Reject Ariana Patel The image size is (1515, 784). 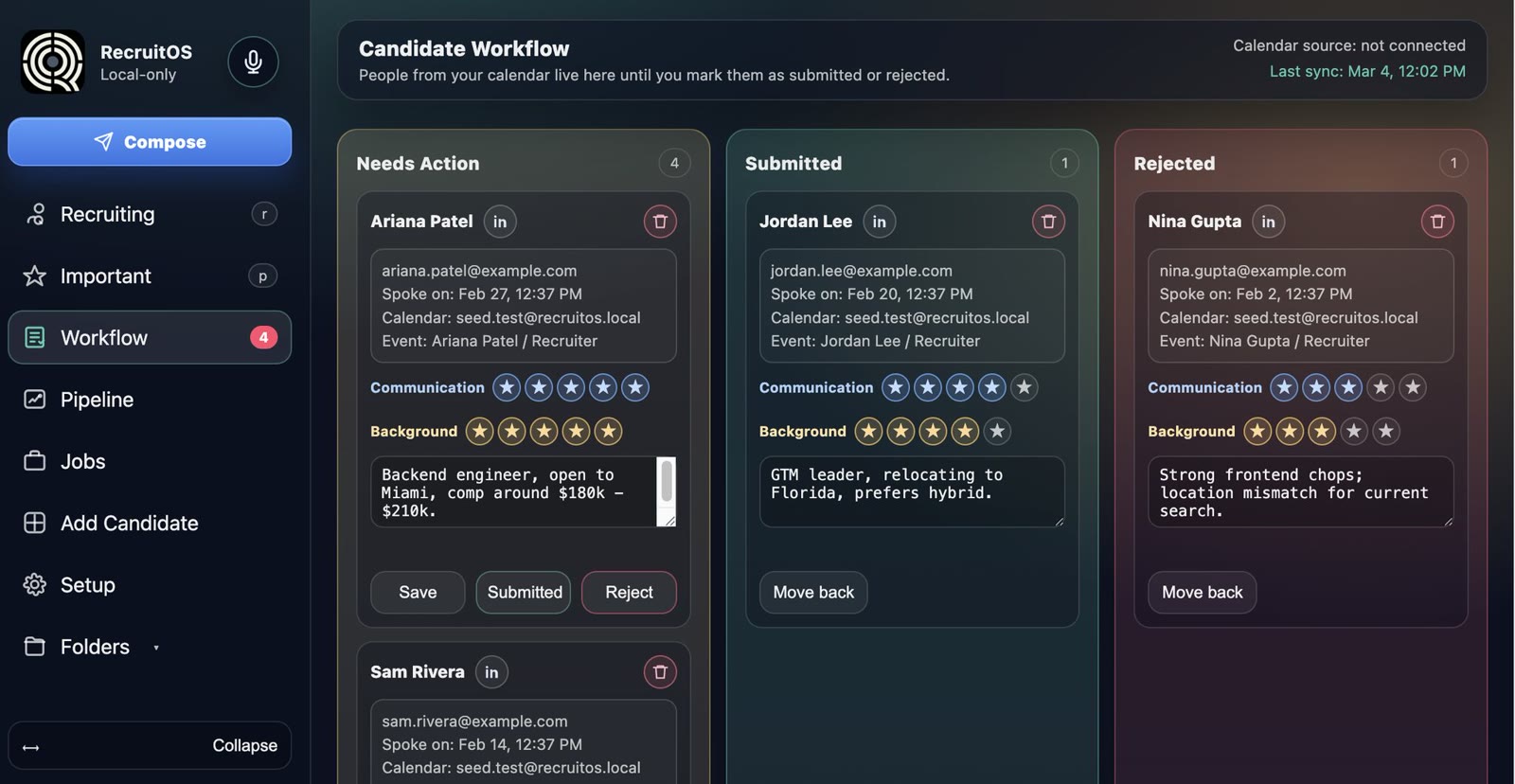(629, 593)
